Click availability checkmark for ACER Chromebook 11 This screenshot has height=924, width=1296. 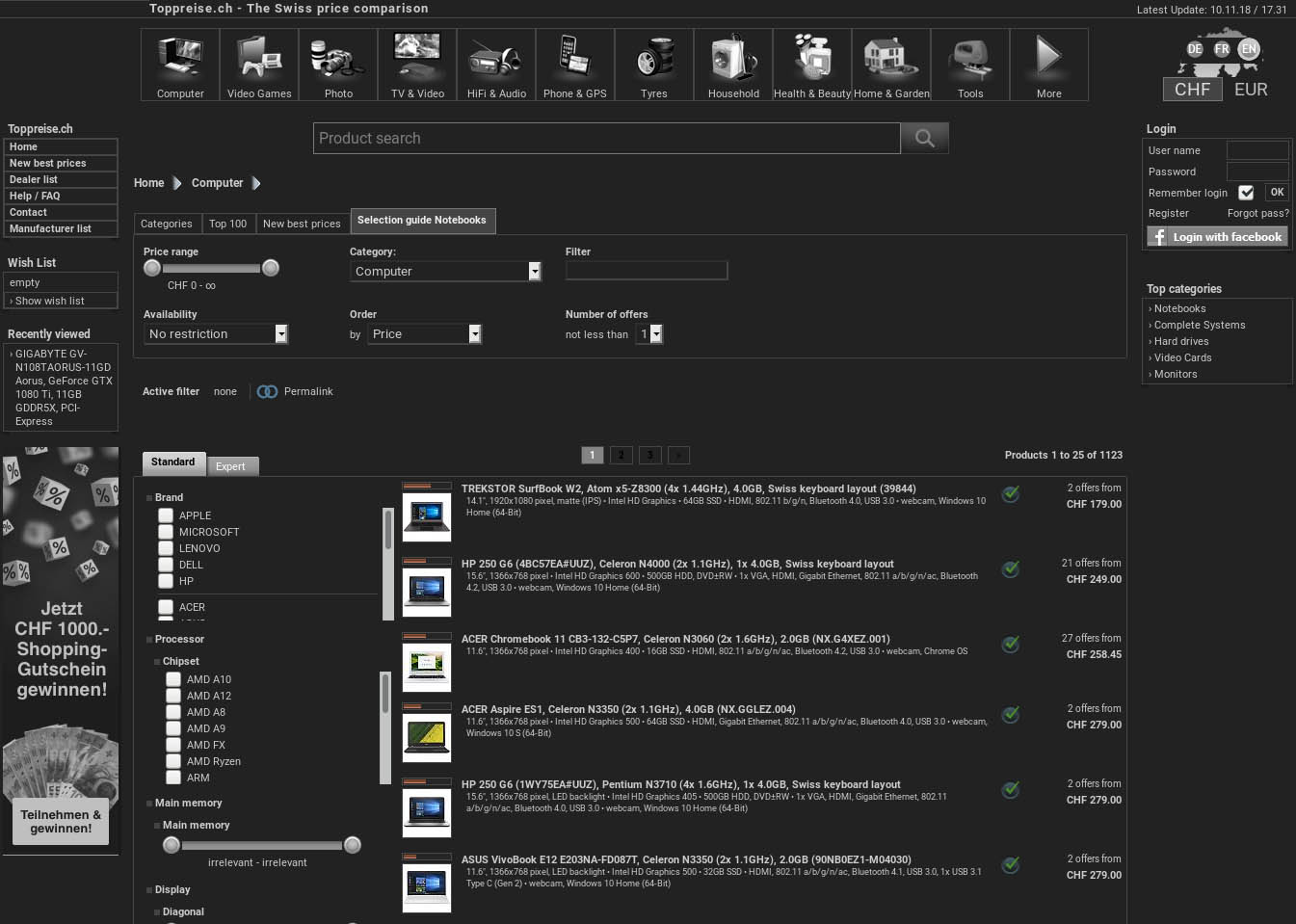[x=1011, y=645]
